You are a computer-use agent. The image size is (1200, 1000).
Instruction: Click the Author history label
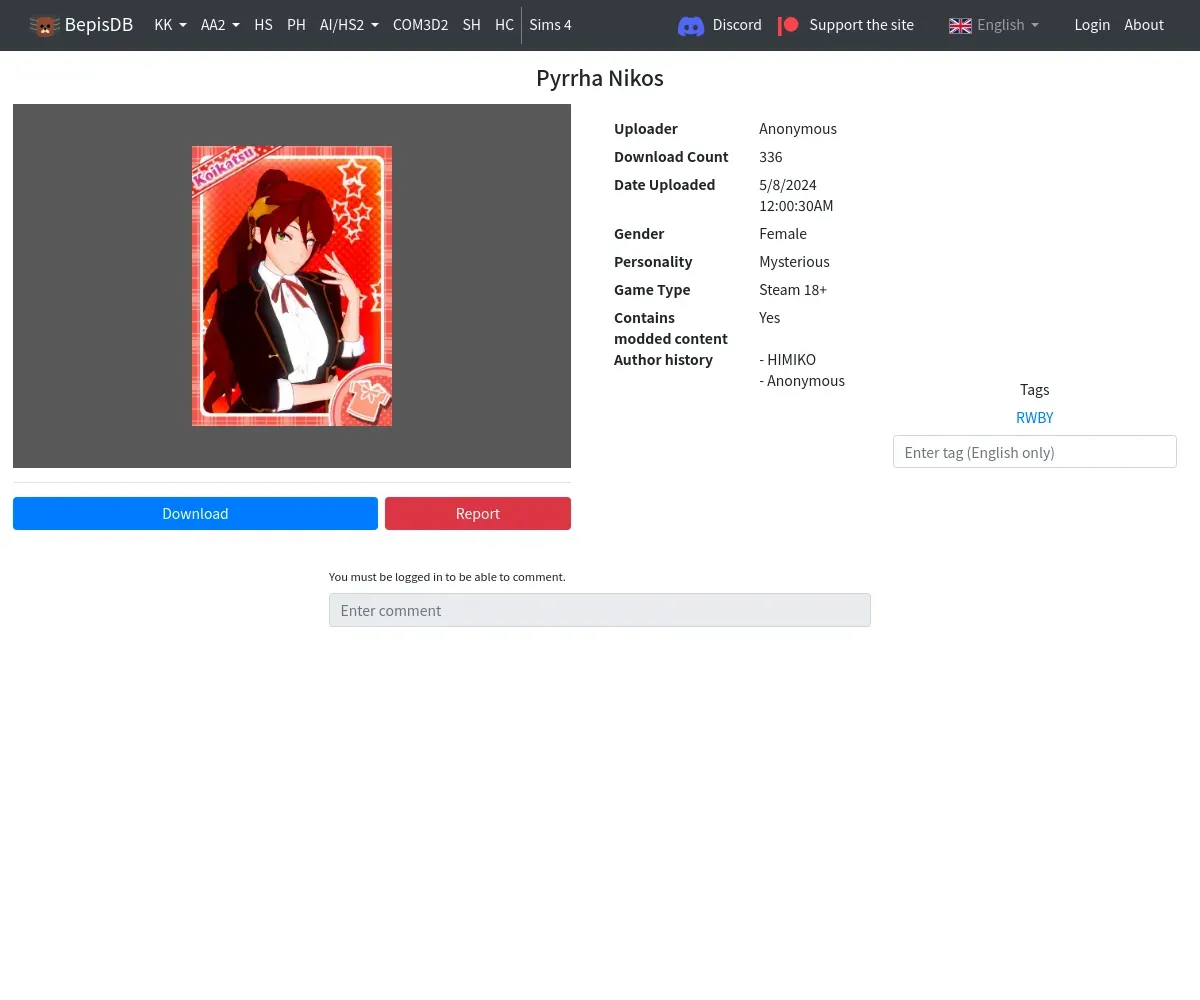(x=663, y=360)
